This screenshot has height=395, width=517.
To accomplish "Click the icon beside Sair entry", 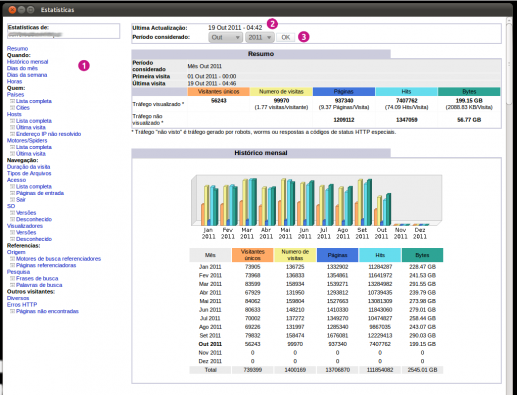I will 12,200.
